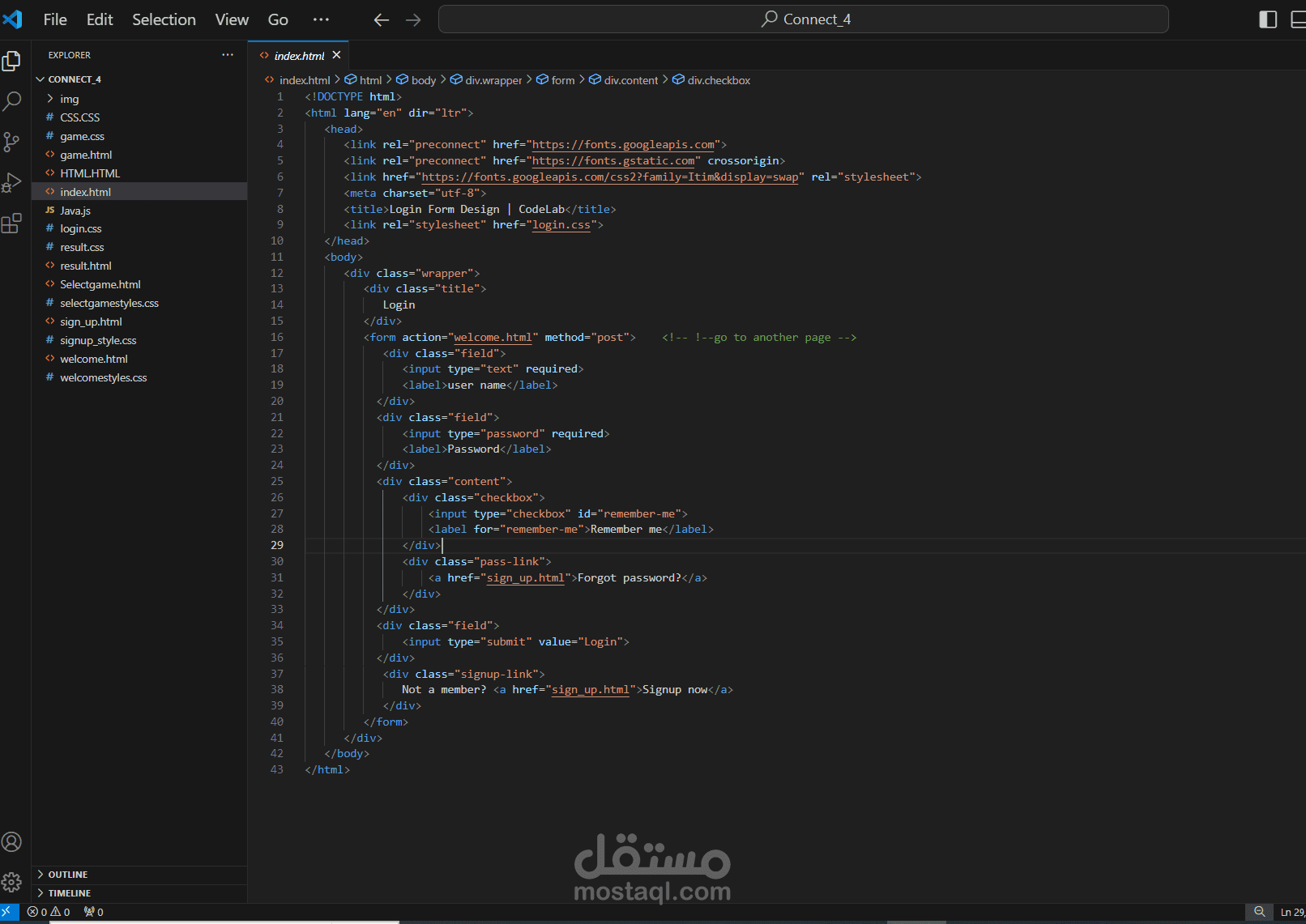Open the Extensions view
Image resolution: width=1306 pixels, height=924 pixels.
(12, 223)
